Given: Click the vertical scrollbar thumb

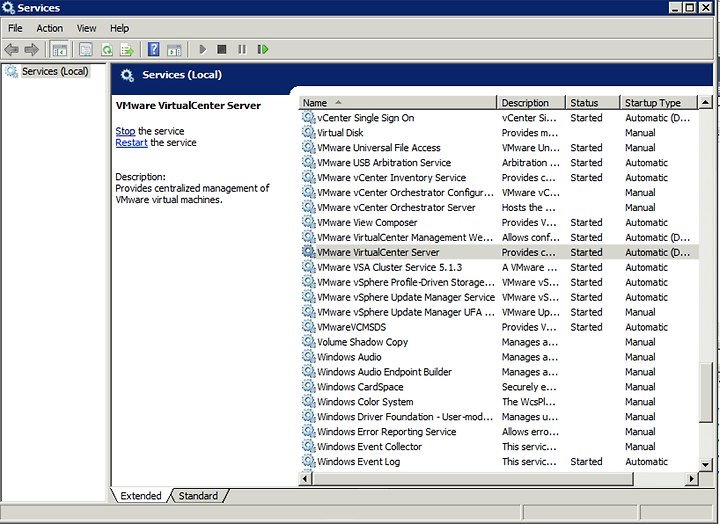Looking at the screenshot, I should coord(705,392).
